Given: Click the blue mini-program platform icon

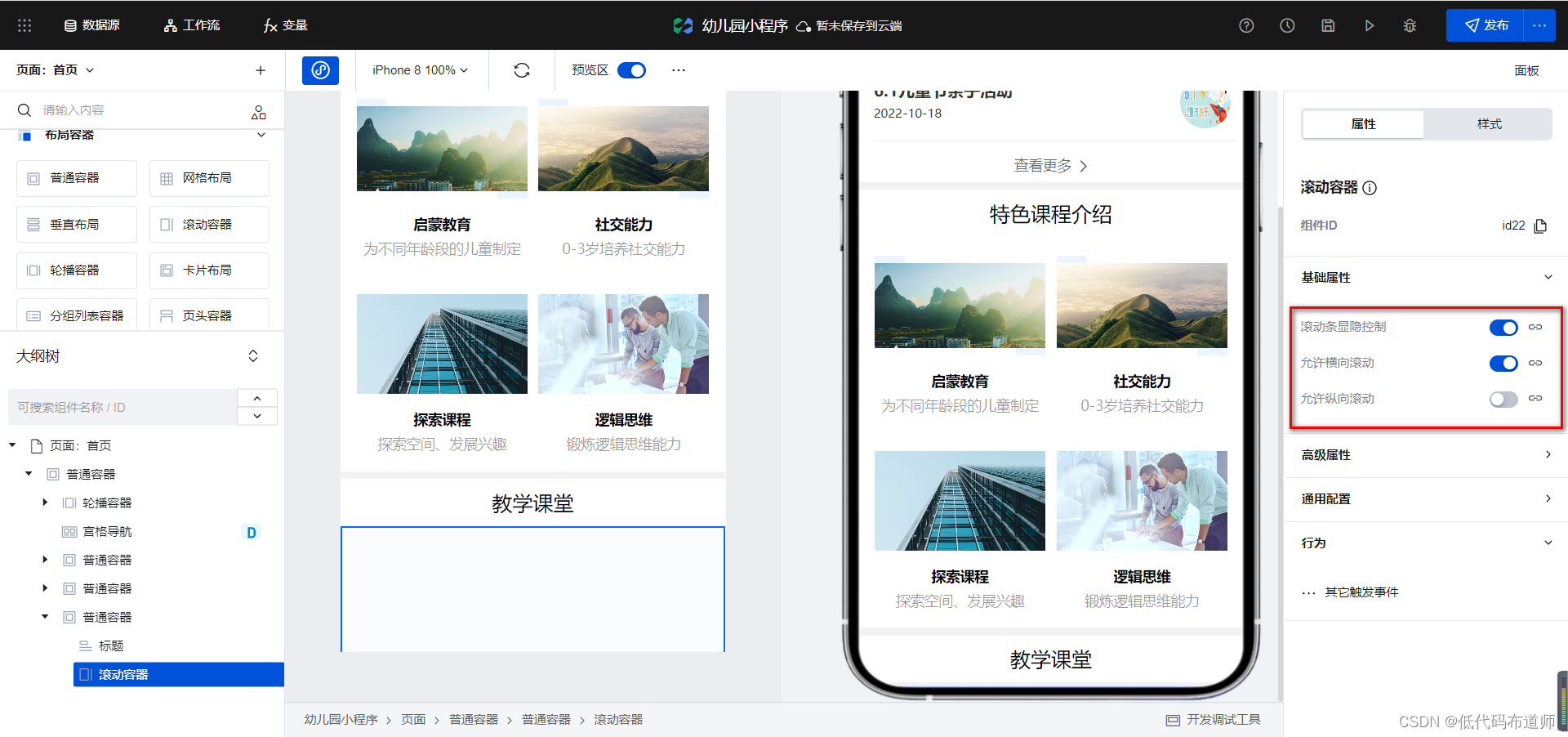Looking at the screenshot, I should [320, 70].
